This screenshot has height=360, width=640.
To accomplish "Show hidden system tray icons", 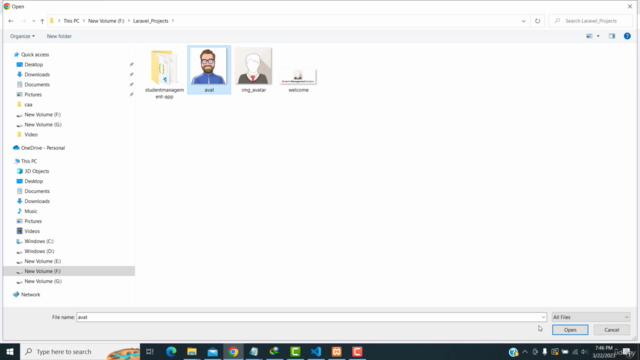I will (525, 351).
